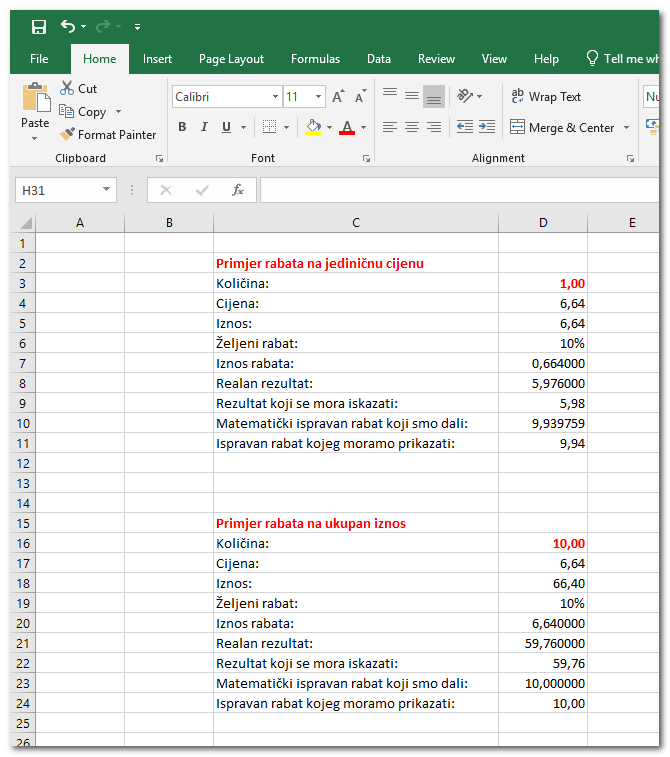Select Bottom Align icon
The height and width of the screenshot is (757, 670).
coord(433,97)
